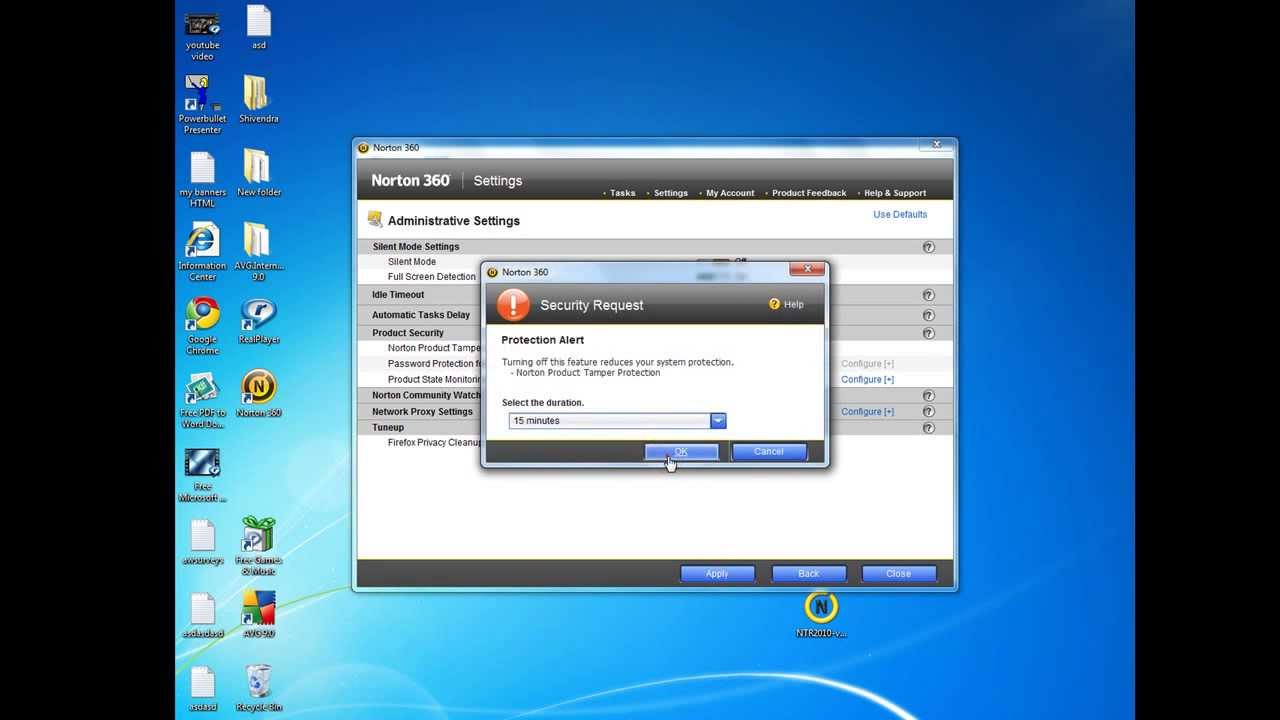
Task: Click the Idle Timeout row label
Action: tap(398, 295)
